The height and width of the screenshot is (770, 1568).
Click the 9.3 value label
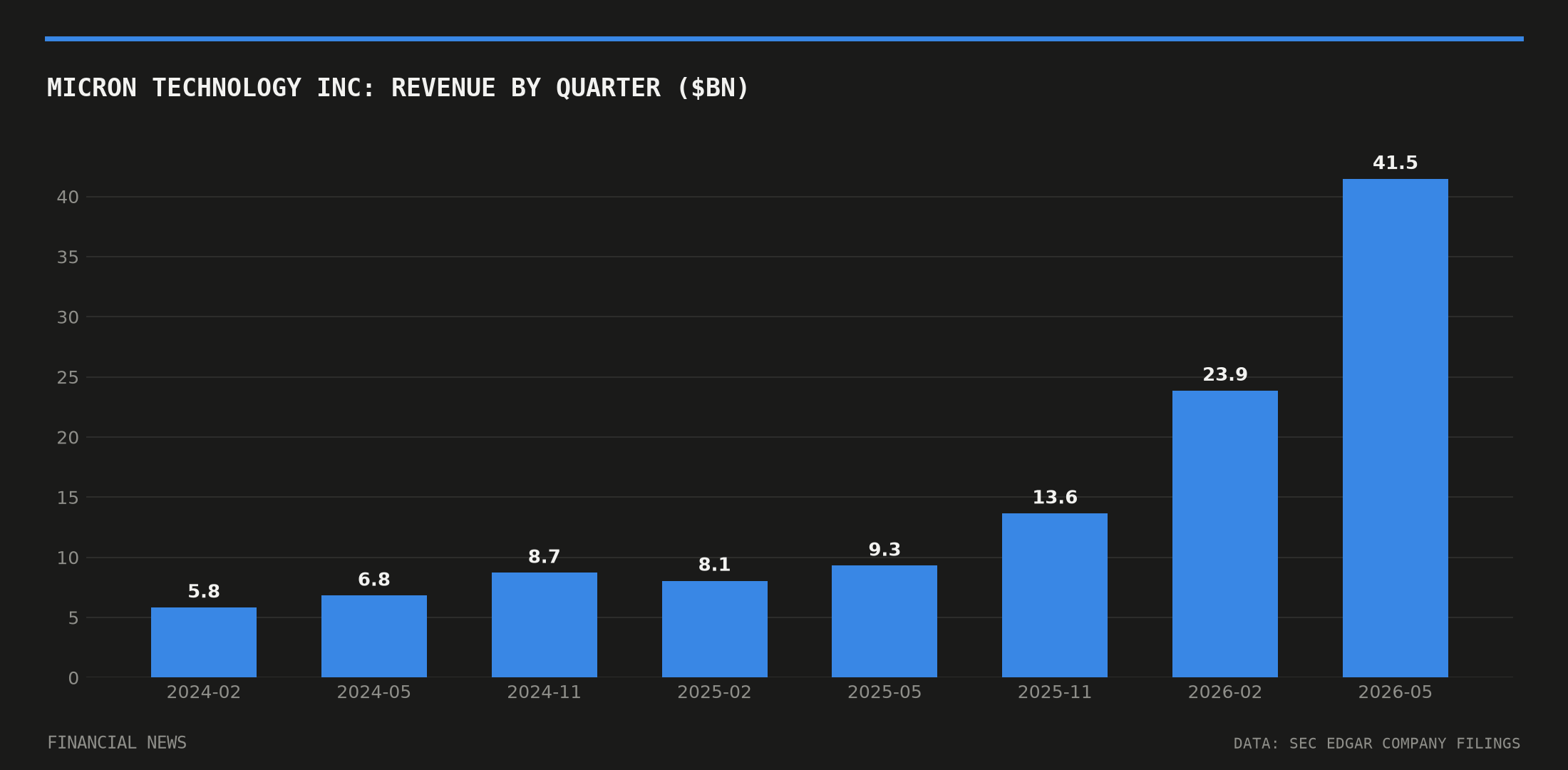click(884, 550)
